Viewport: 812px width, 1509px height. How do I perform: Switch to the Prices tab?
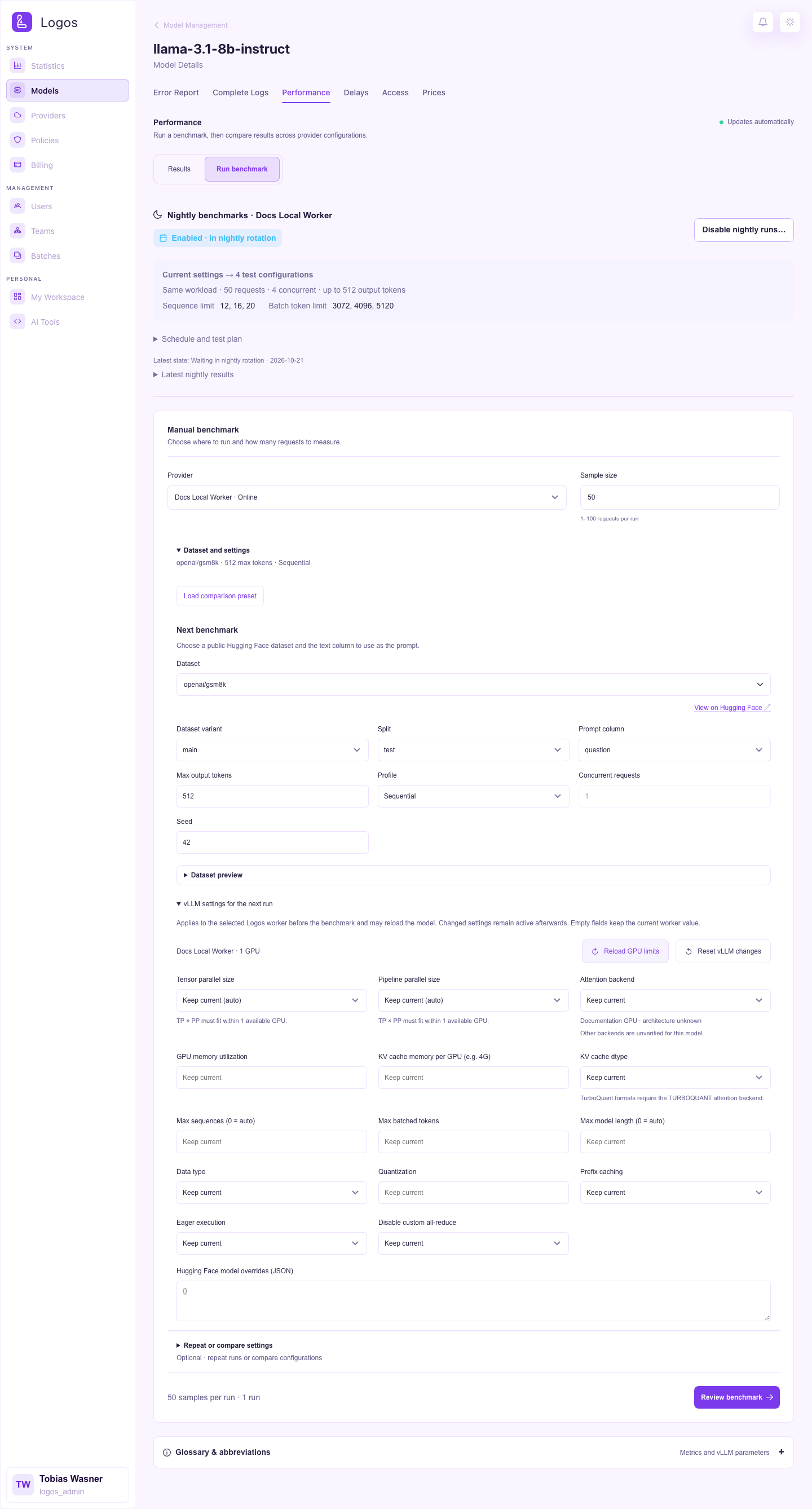click(x=434, y=92)
